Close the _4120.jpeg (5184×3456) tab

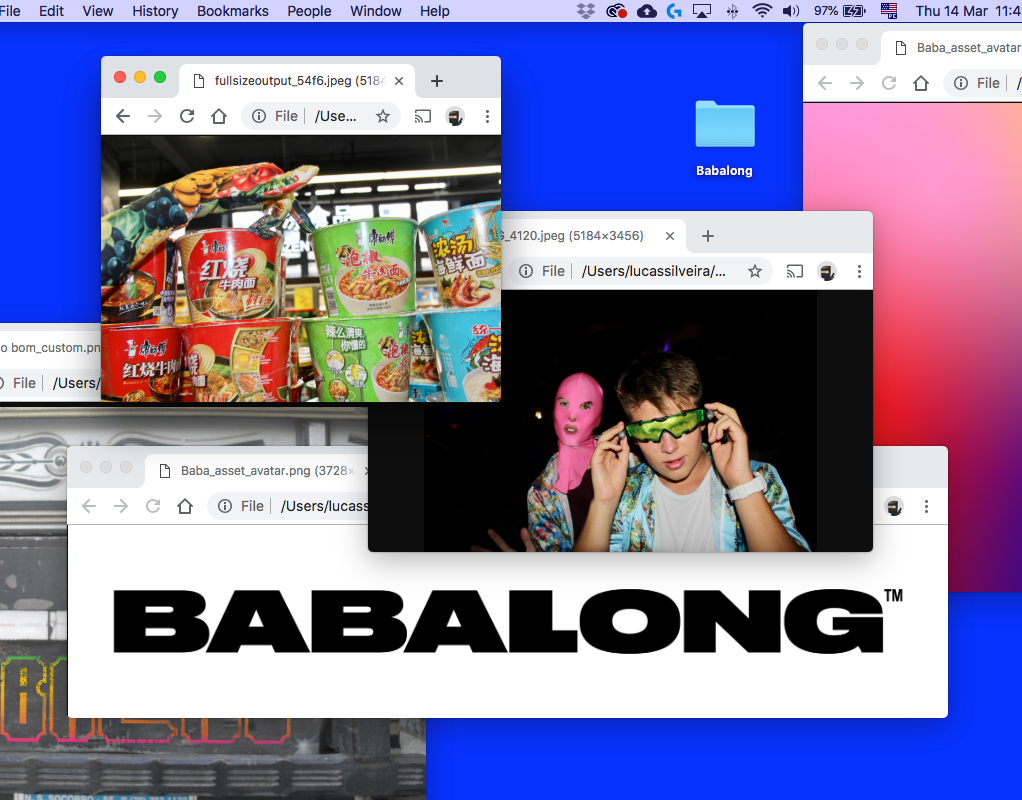669,236
